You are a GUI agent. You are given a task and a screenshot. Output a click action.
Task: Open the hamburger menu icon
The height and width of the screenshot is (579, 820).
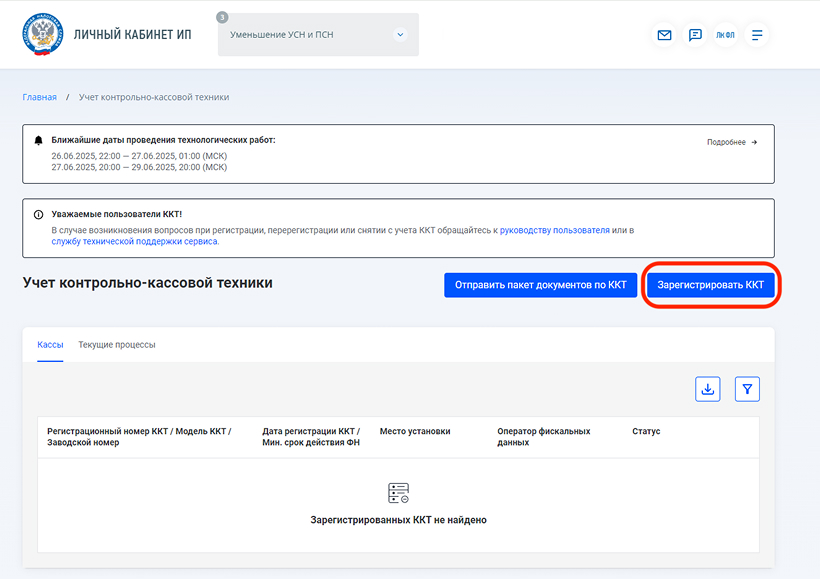757,35
